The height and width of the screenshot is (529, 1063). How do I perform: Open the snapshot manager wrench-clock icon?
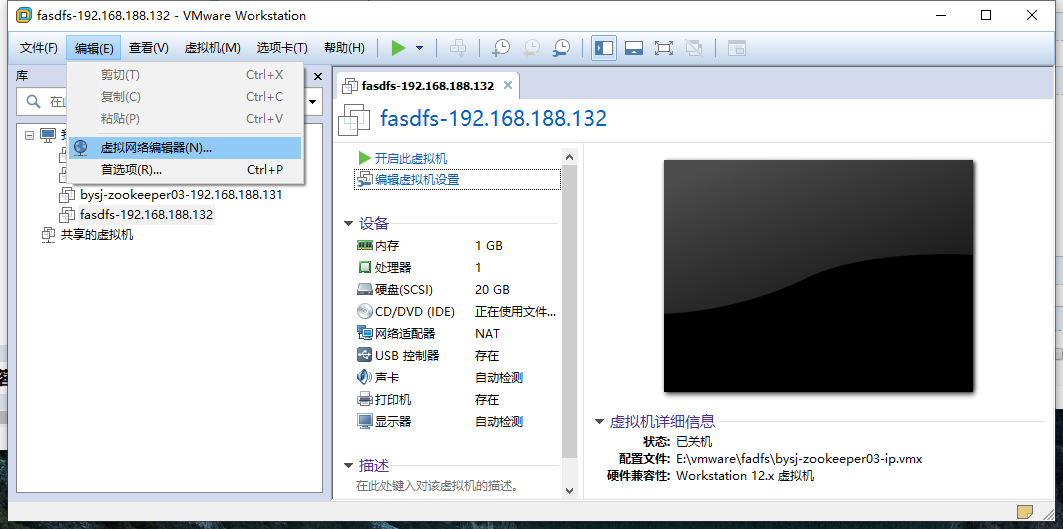click(561, 48)
